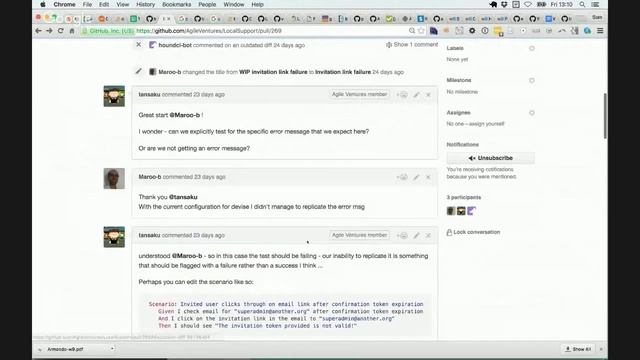Expand options arrow for Armondo-w9.pdf download

(112, 349)
